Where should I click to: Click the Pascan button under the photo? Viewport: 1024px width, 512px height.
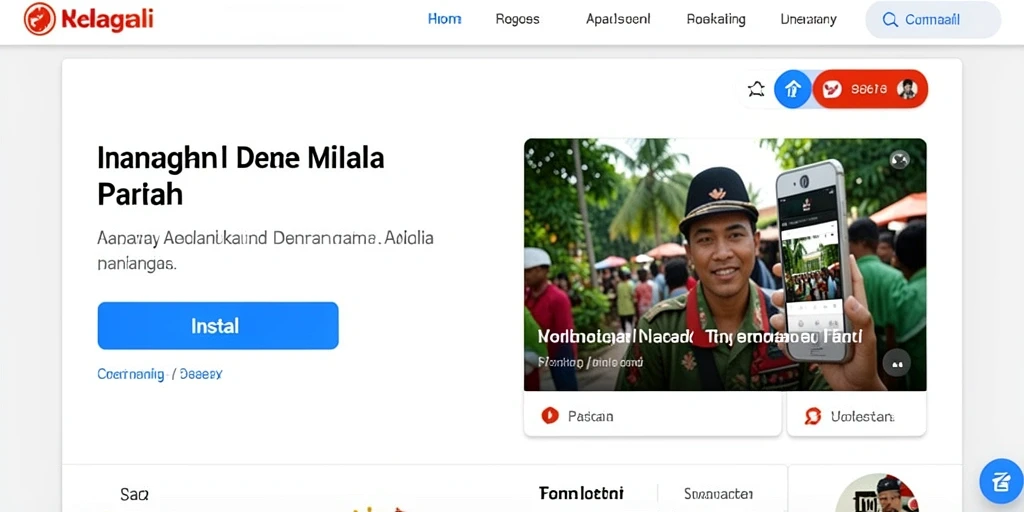point(652,415)
